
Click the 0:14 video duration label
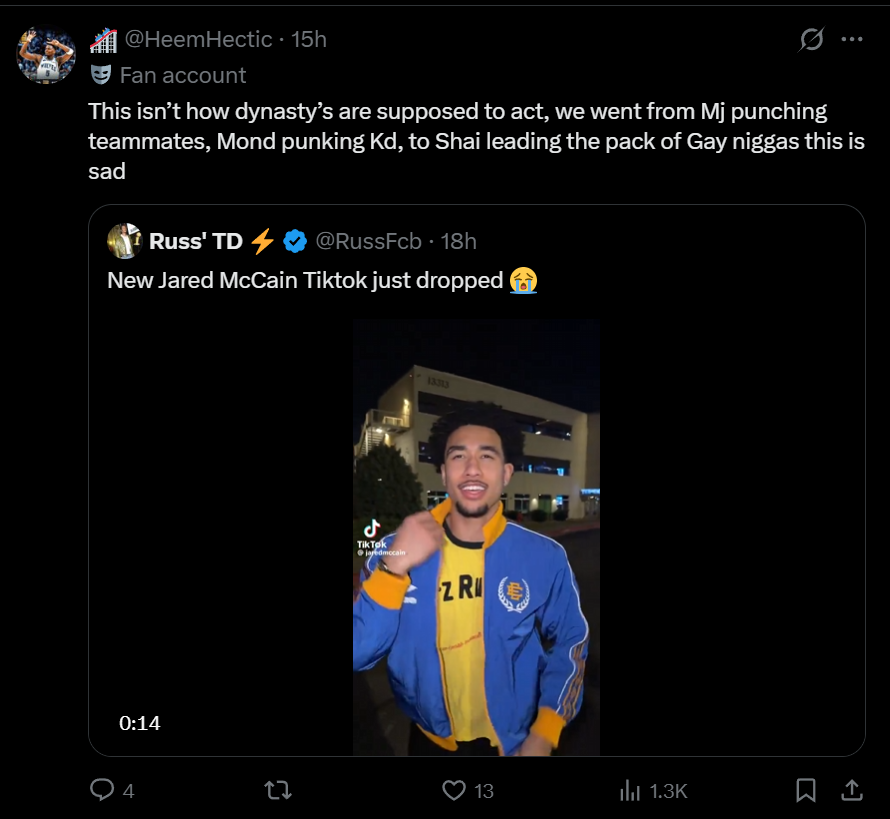(140, 723)
